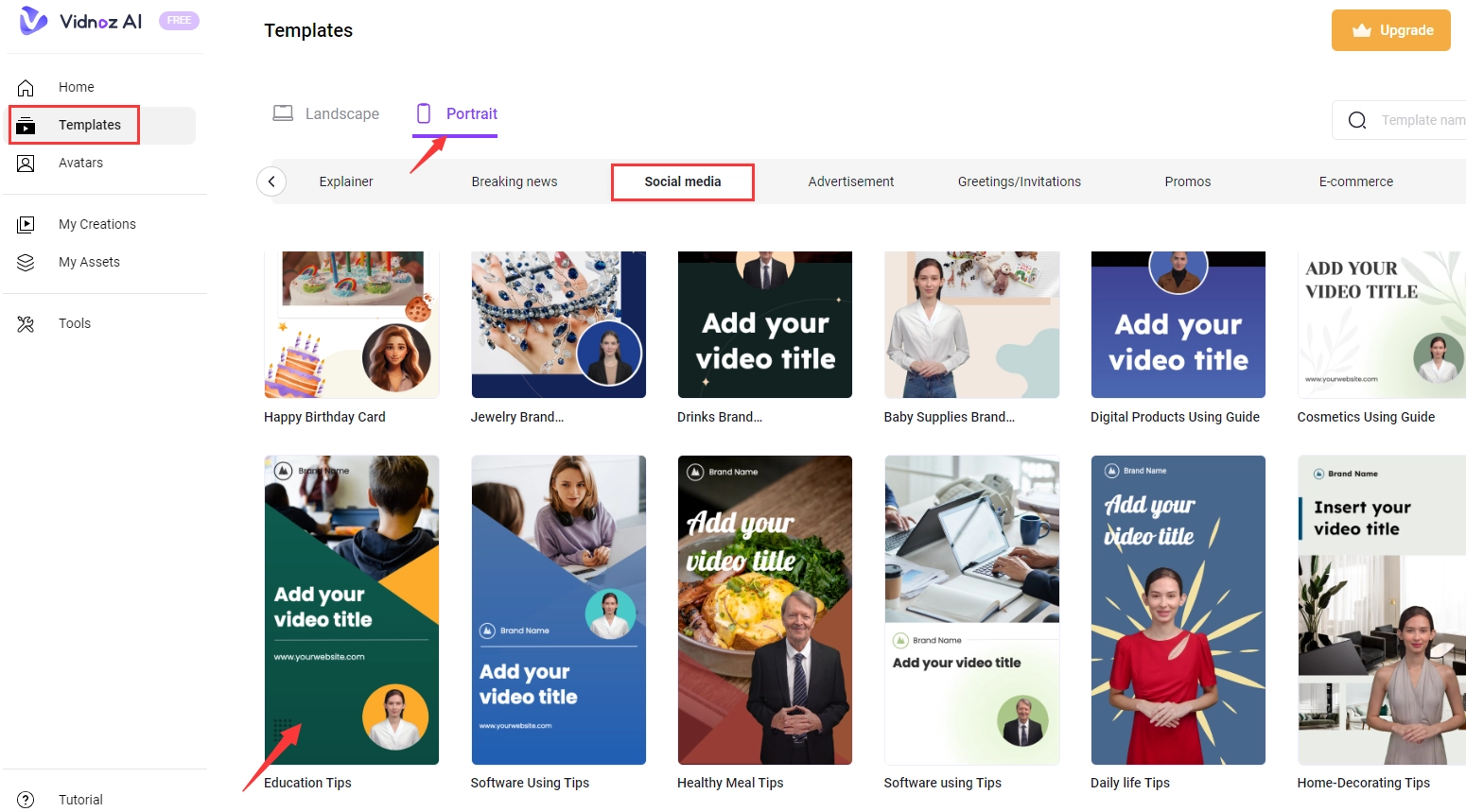Click the Vidnoz AI logo icon

click(33, 21)
